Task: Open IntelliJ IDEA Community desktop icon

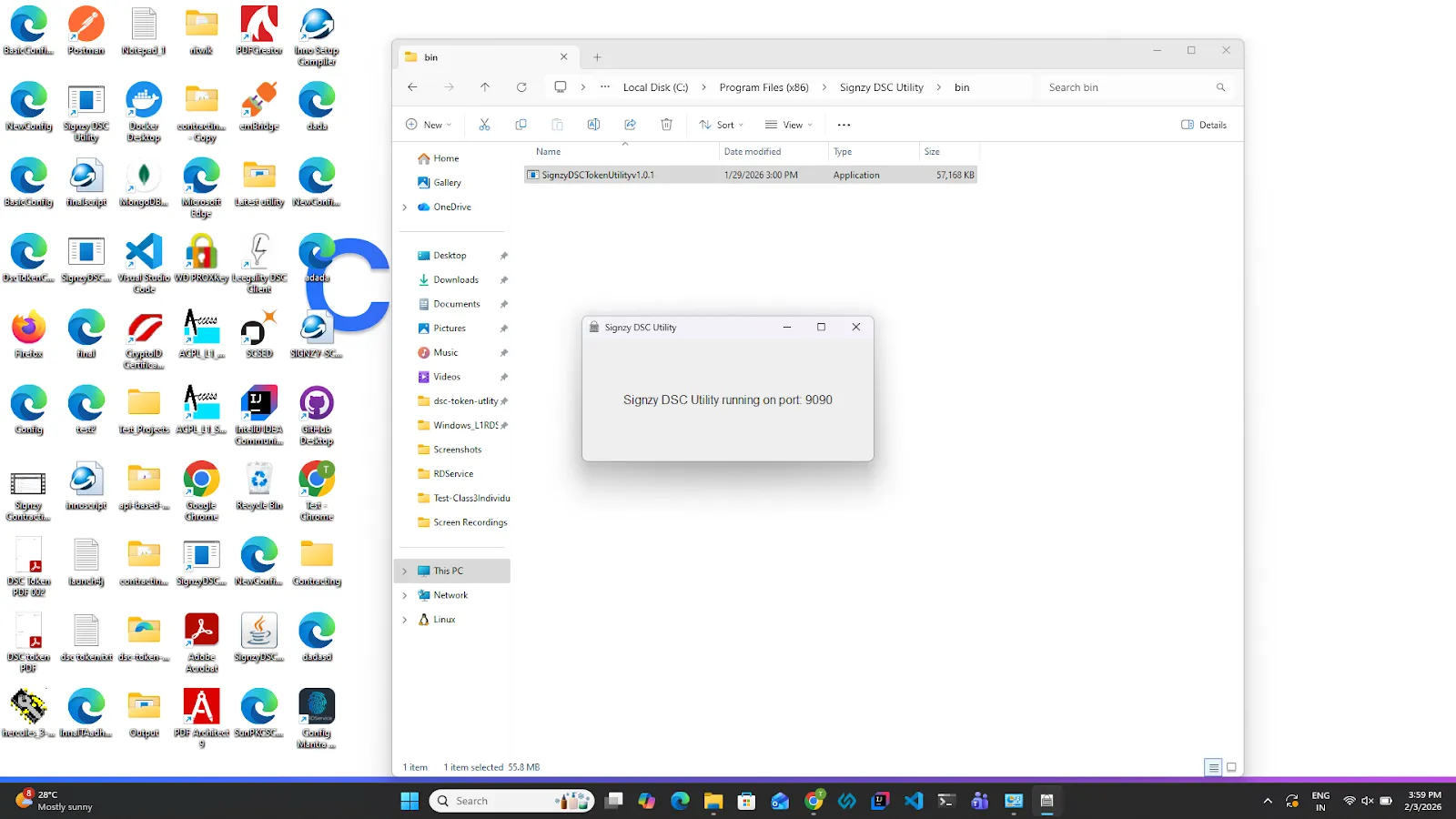Action: tap(259, 415)
